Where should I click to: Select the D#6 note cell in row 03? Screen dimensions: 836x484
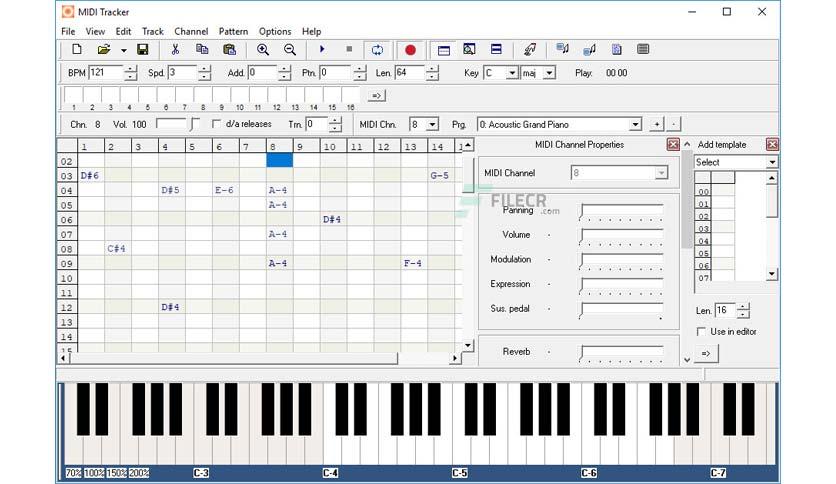[91, 176]
